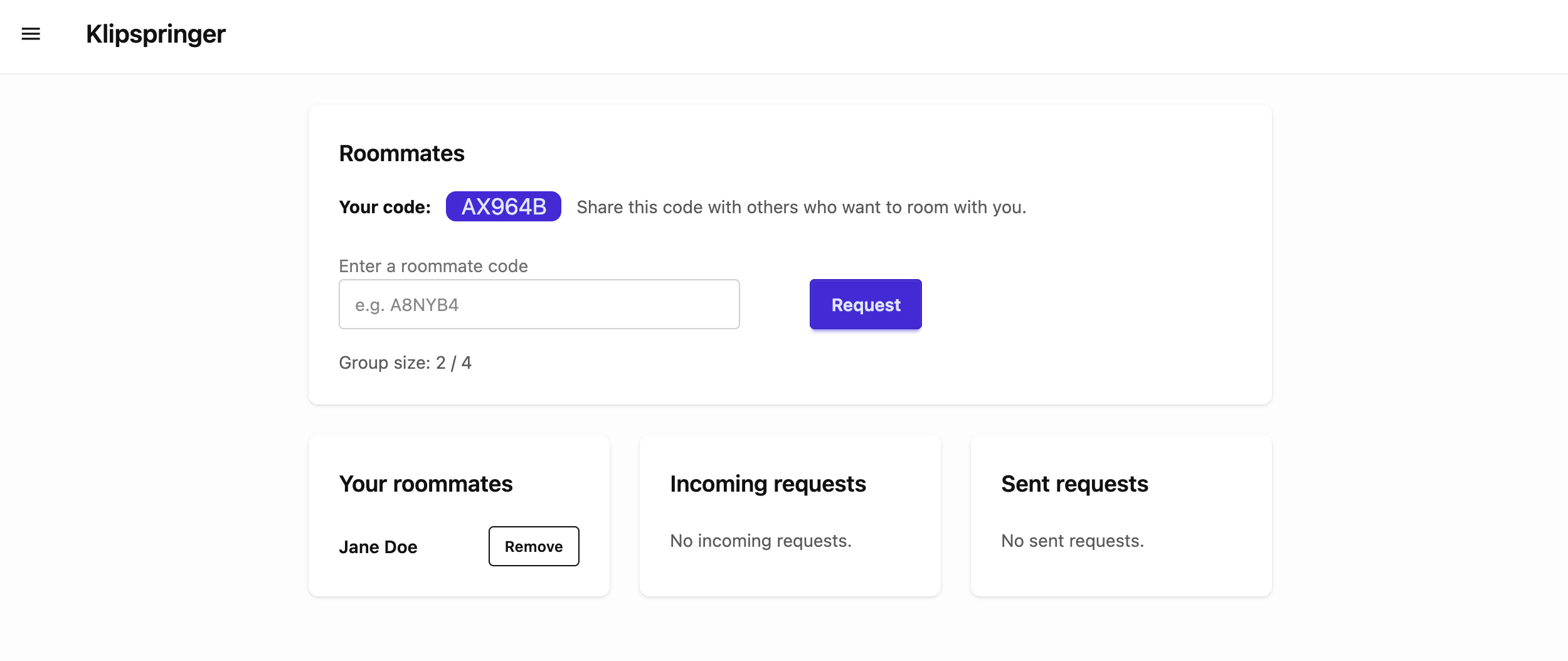Click the "Enter a roommate code" label
This screenshot has width=1568, height=661.
tap(433, 266)
